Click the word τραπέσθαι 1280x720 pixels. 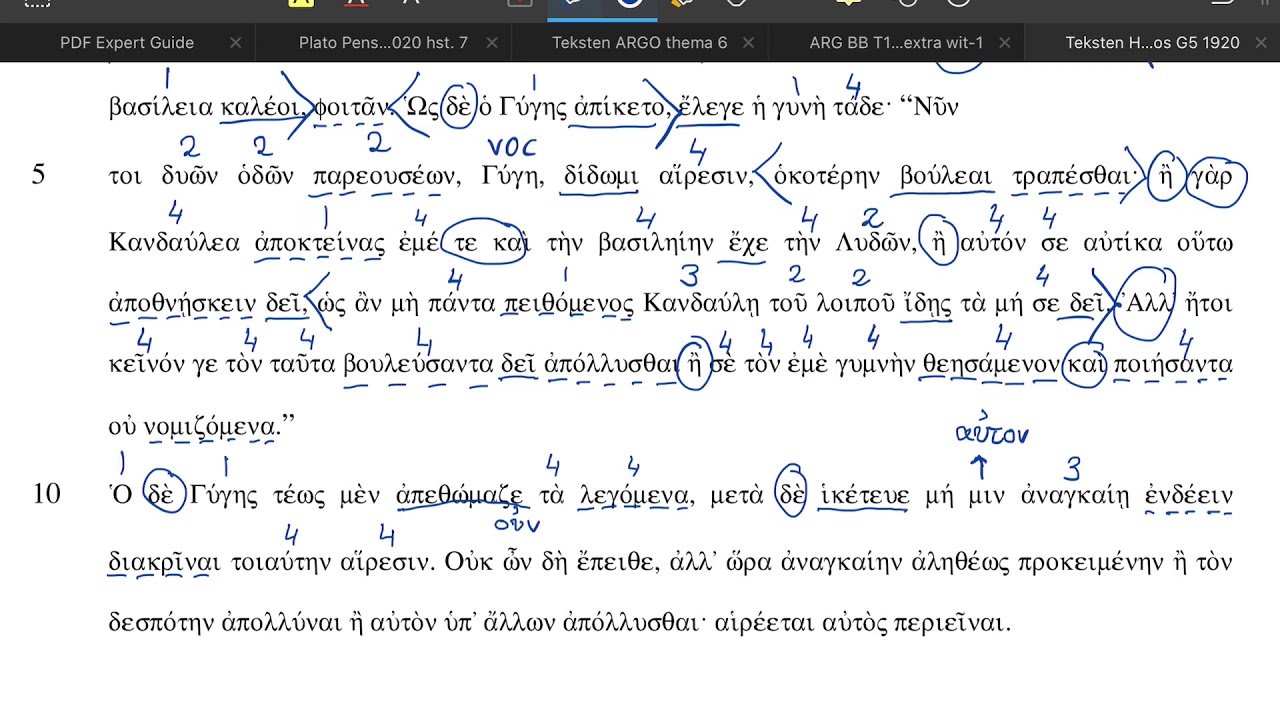(1071, 177)
